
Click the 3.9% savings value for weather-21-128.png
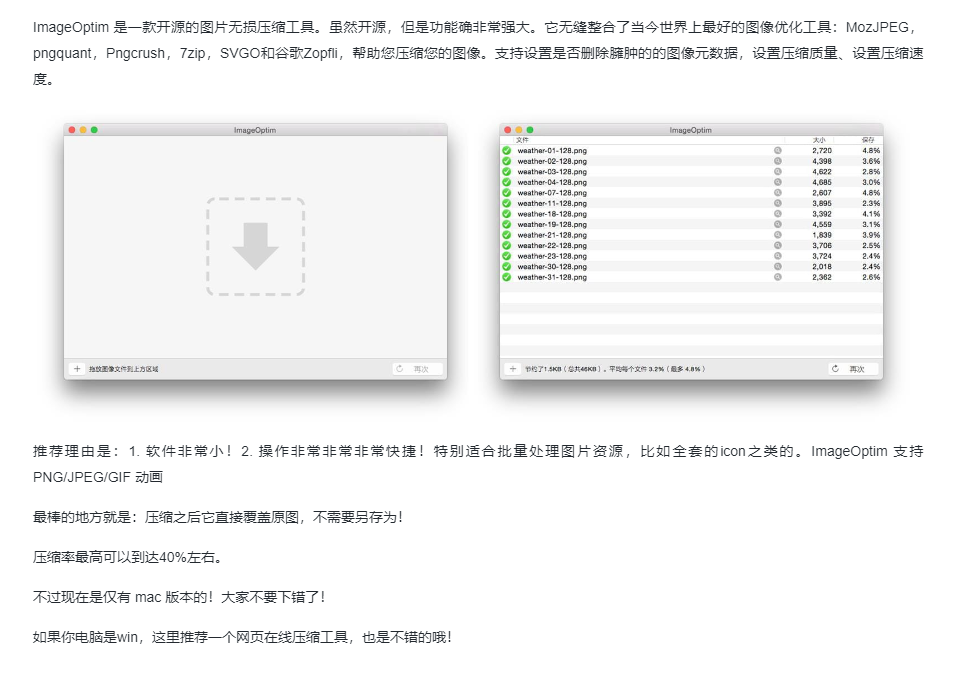871,235
